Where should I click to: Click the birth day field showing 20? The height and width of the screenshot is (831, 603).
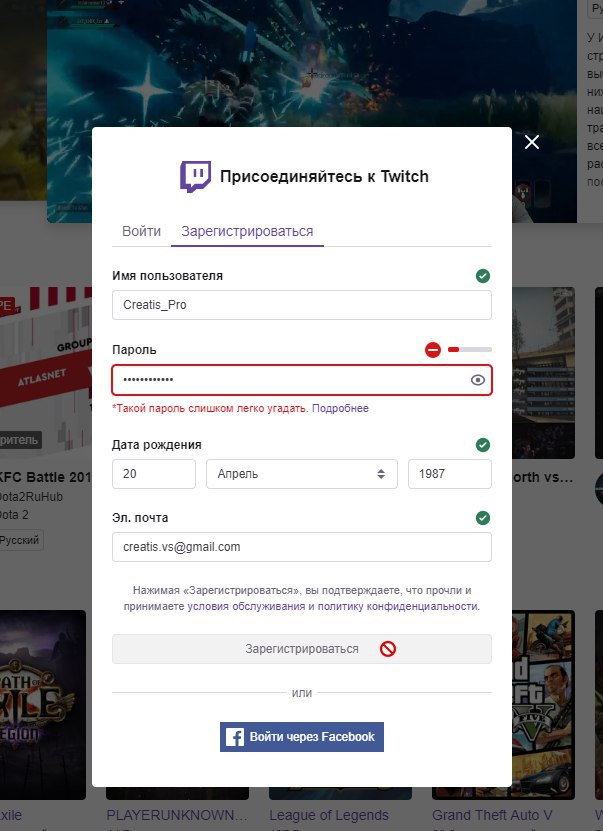tap(154, 474)
